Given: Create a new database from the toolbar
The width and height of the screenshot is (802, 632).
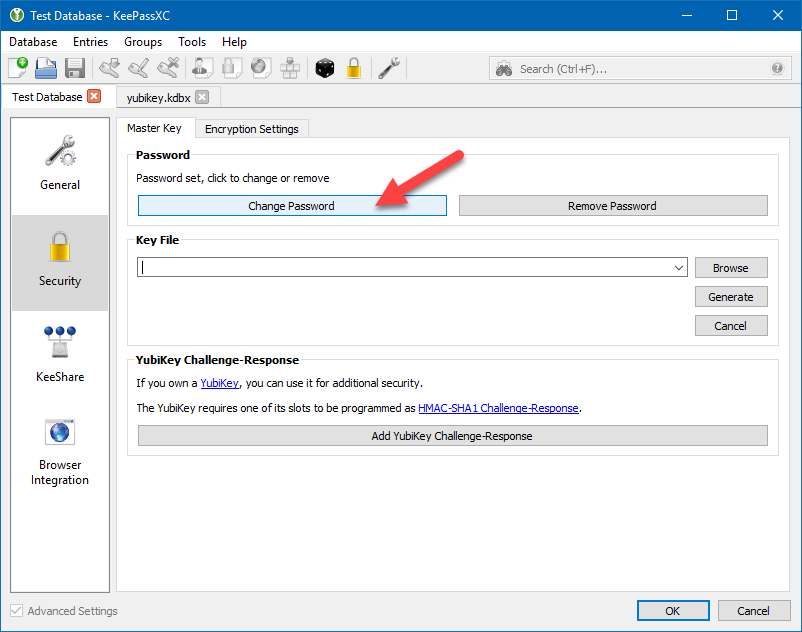Looking at the screenshot, I should [x=18, y=67].
